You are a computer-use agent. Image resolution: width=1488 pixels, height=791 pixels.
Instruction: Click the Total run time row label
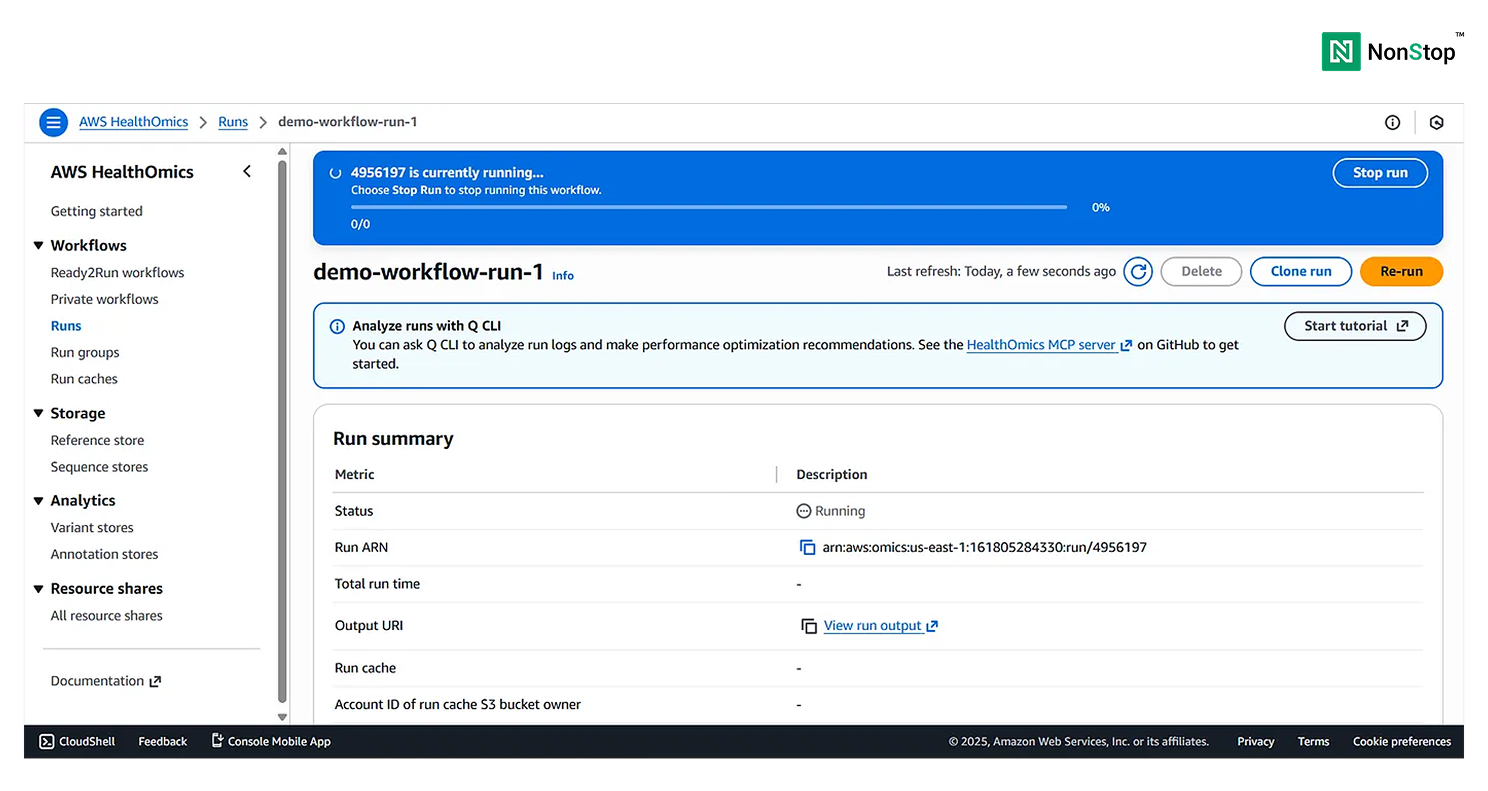(x=377, y=584)
